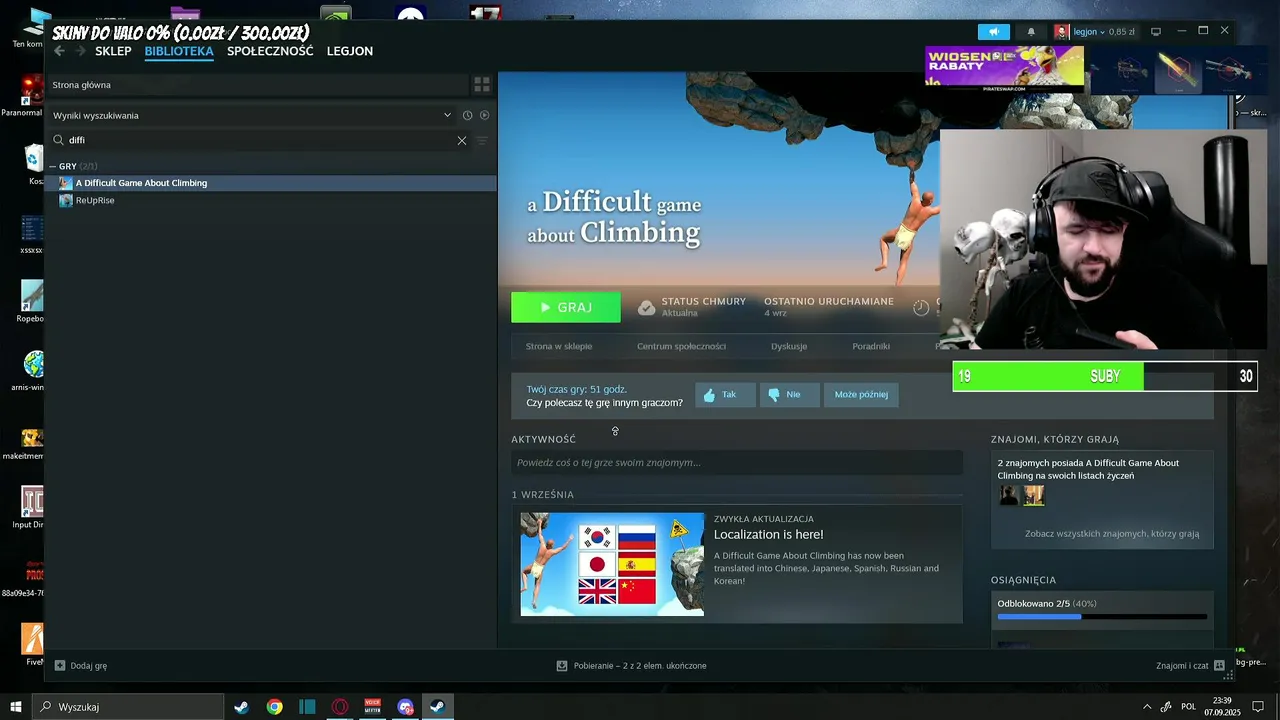Viewport: 1280px width, 720px height.
Task: Click the back navigation arrow in Steam
Action: pos(59,51)
